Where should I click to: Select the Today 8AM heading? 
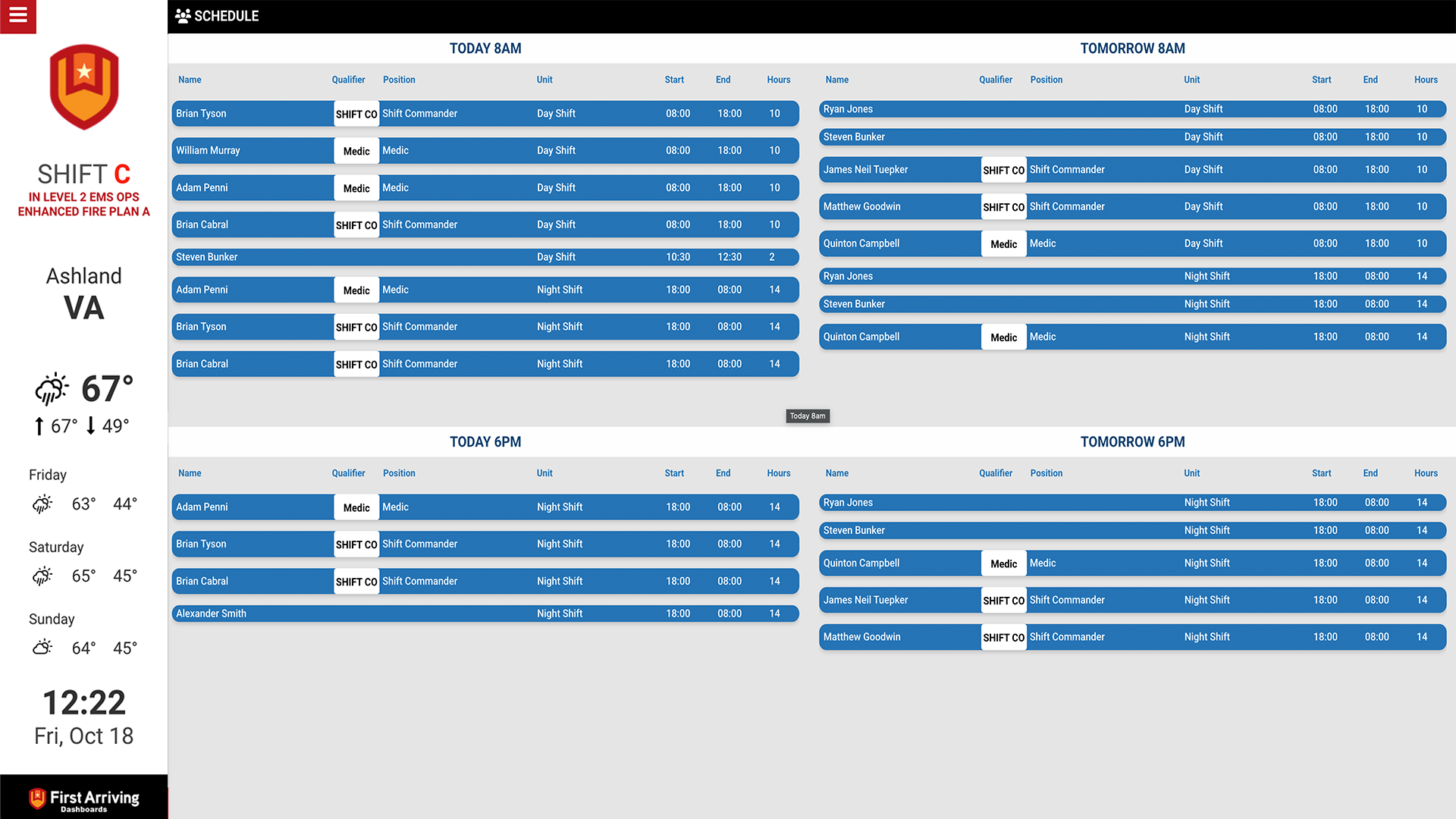485,49
